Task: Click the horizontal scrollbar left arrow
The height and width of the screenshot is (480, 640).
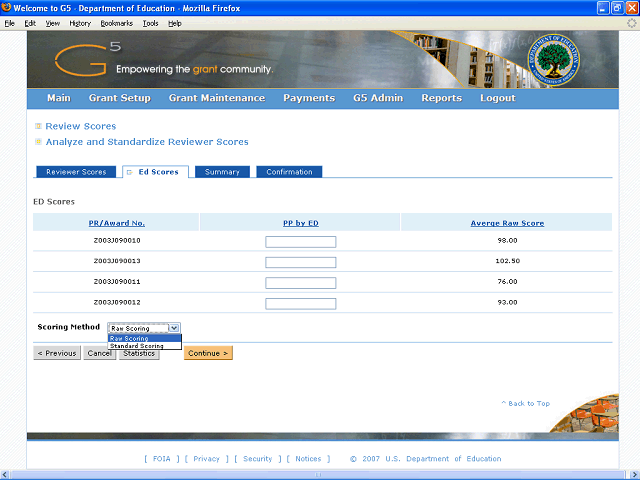Action: [x=5, y=475]
